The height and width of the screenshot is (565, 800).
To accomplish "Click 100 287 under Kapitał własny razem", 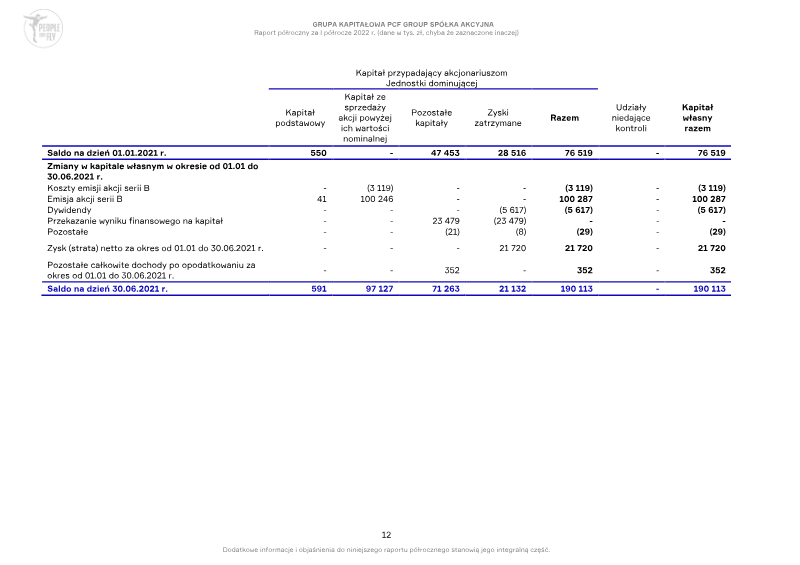I will (709, 199).
